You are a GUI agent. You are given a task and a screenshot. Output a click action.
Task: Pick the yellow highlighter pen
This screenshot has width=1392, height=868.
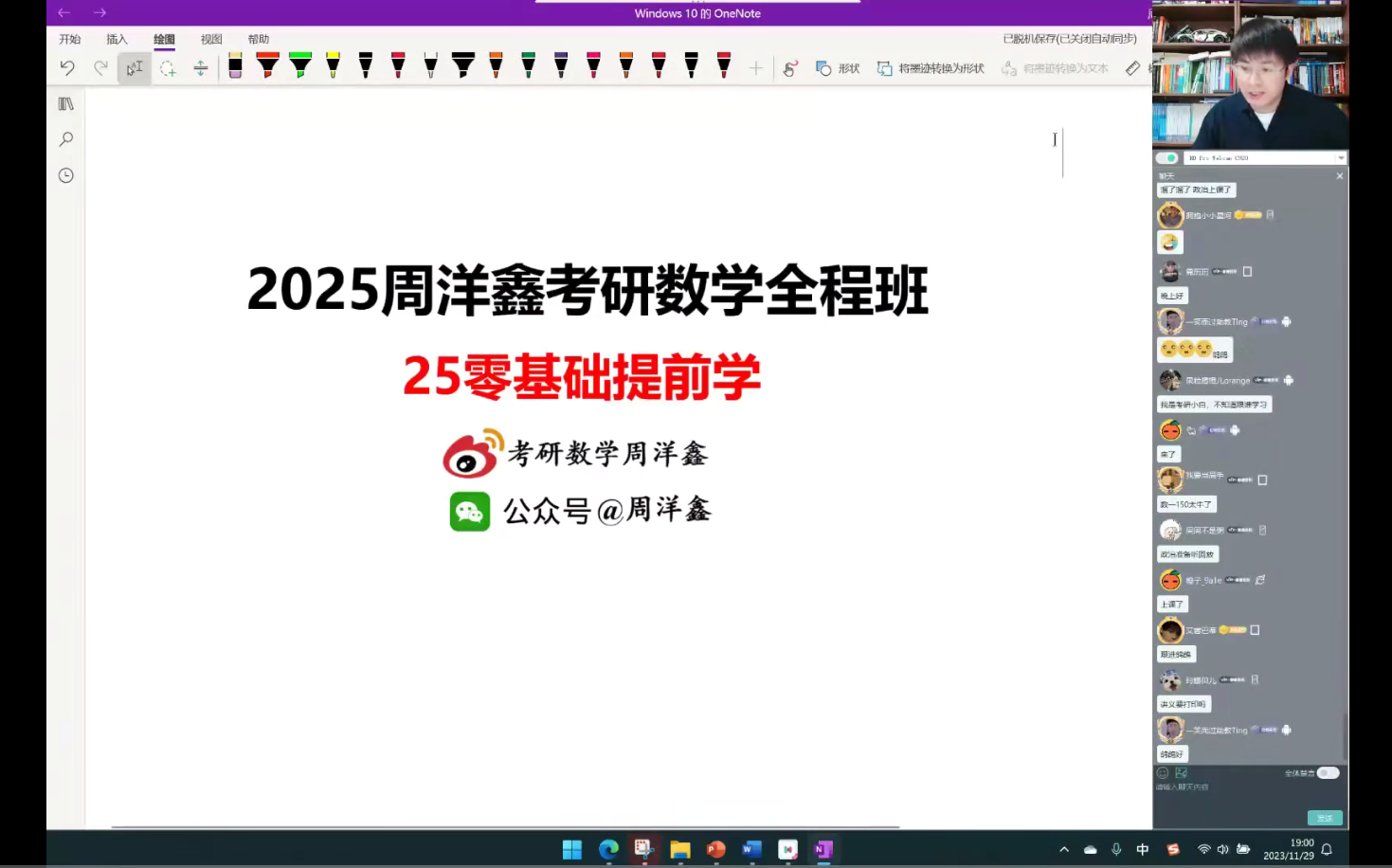point(333,64)
